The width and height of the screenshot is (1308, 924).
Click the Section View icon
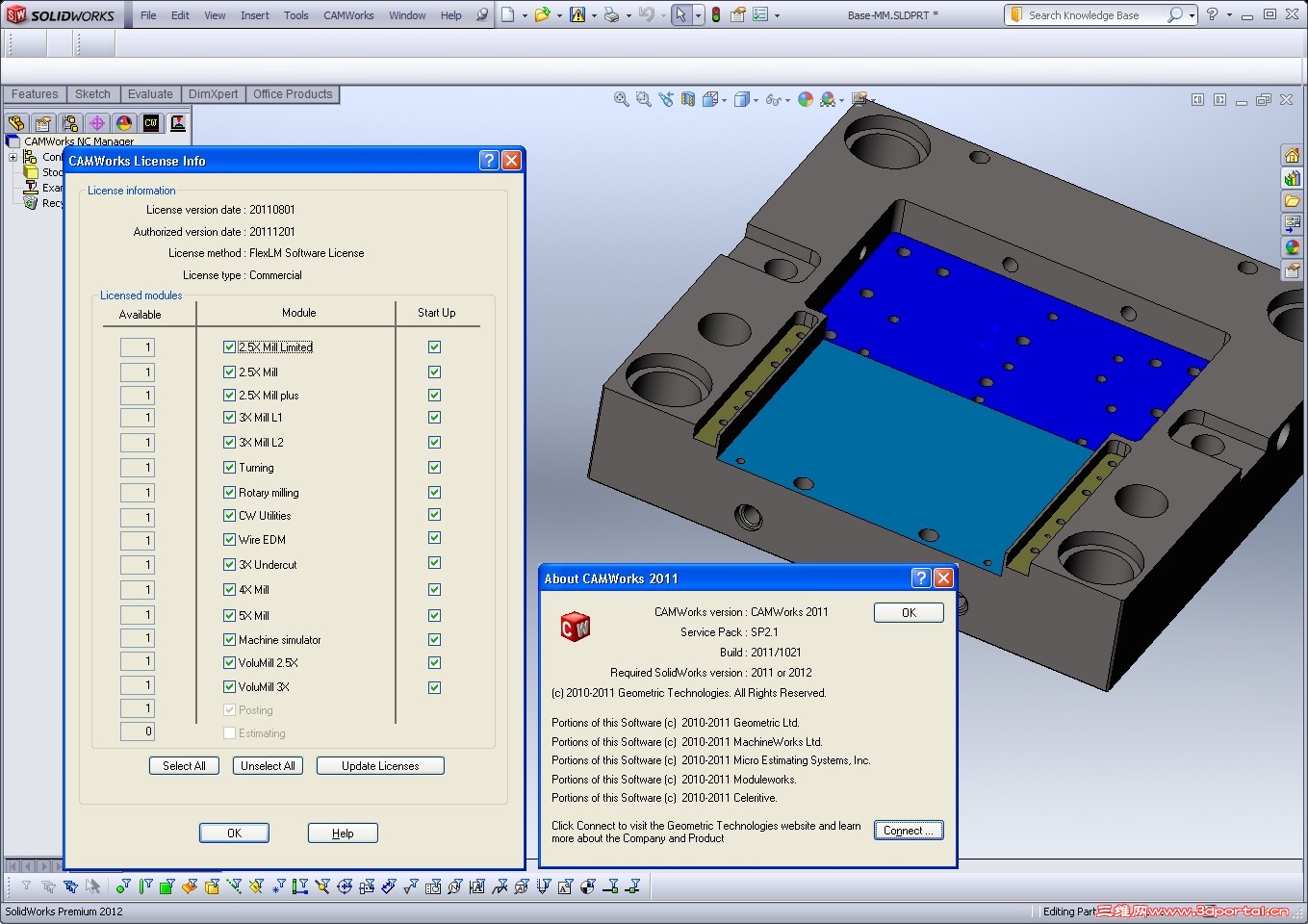[688, 99]
